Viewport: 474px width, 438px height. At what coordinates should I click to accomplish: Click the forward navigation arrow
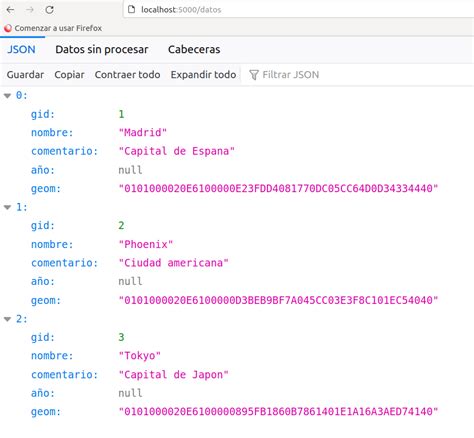click(30, 10)
